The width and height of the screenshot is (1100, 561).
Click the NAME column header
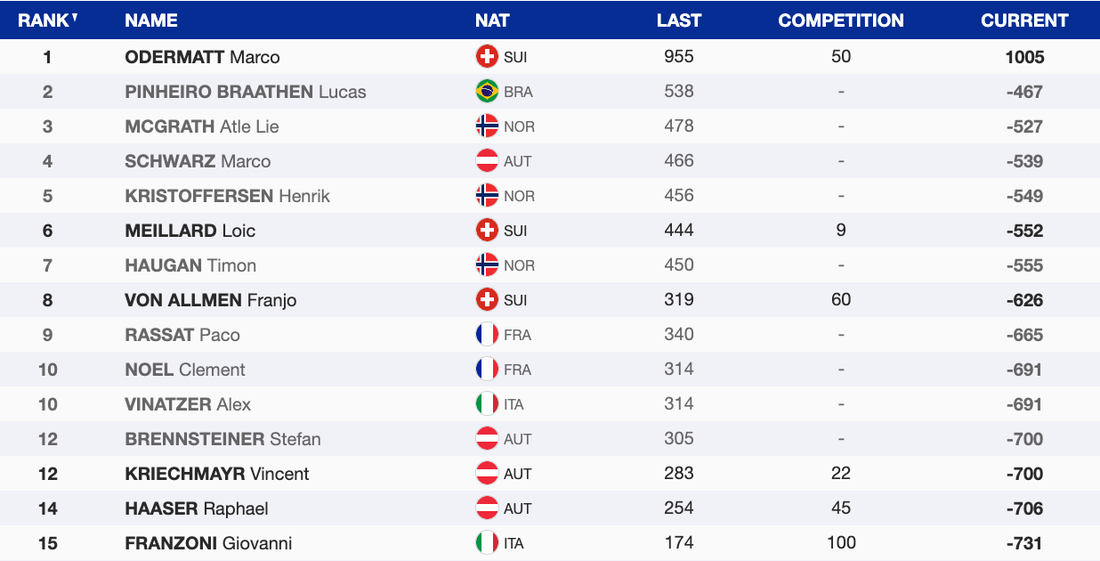[151, 20]
